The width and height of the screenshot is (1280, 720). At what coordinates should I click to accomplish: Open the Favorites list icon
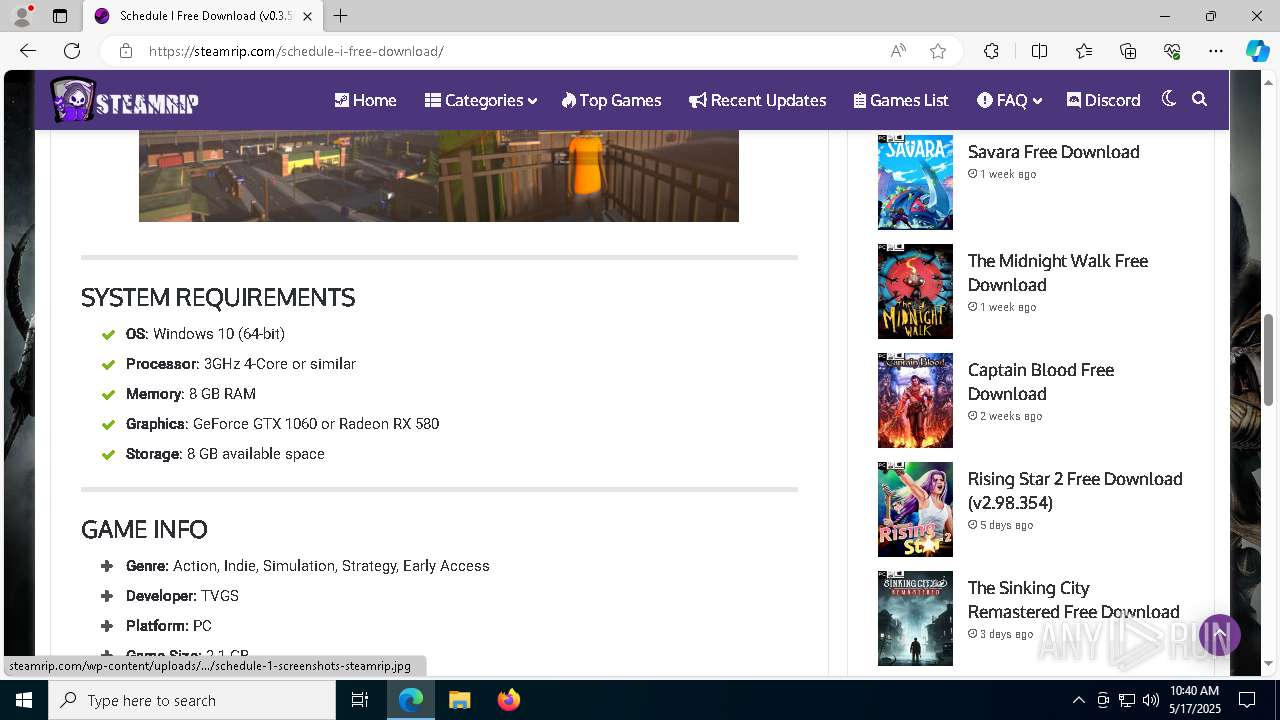coord(1084,51)
